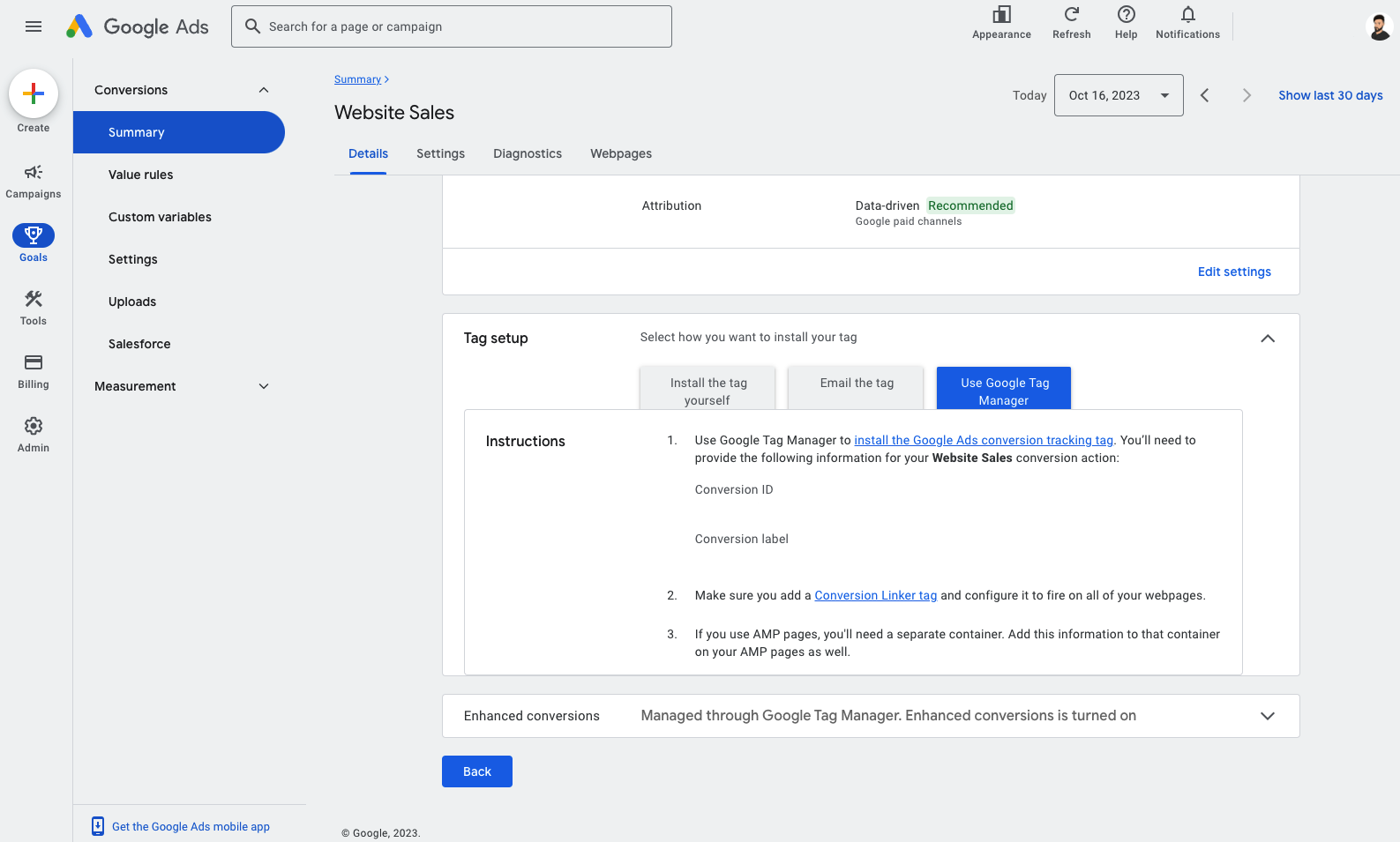Open Salesforce in the sidebar
Viewport: 1400px width, 842px height.
(x=179, y=344)
